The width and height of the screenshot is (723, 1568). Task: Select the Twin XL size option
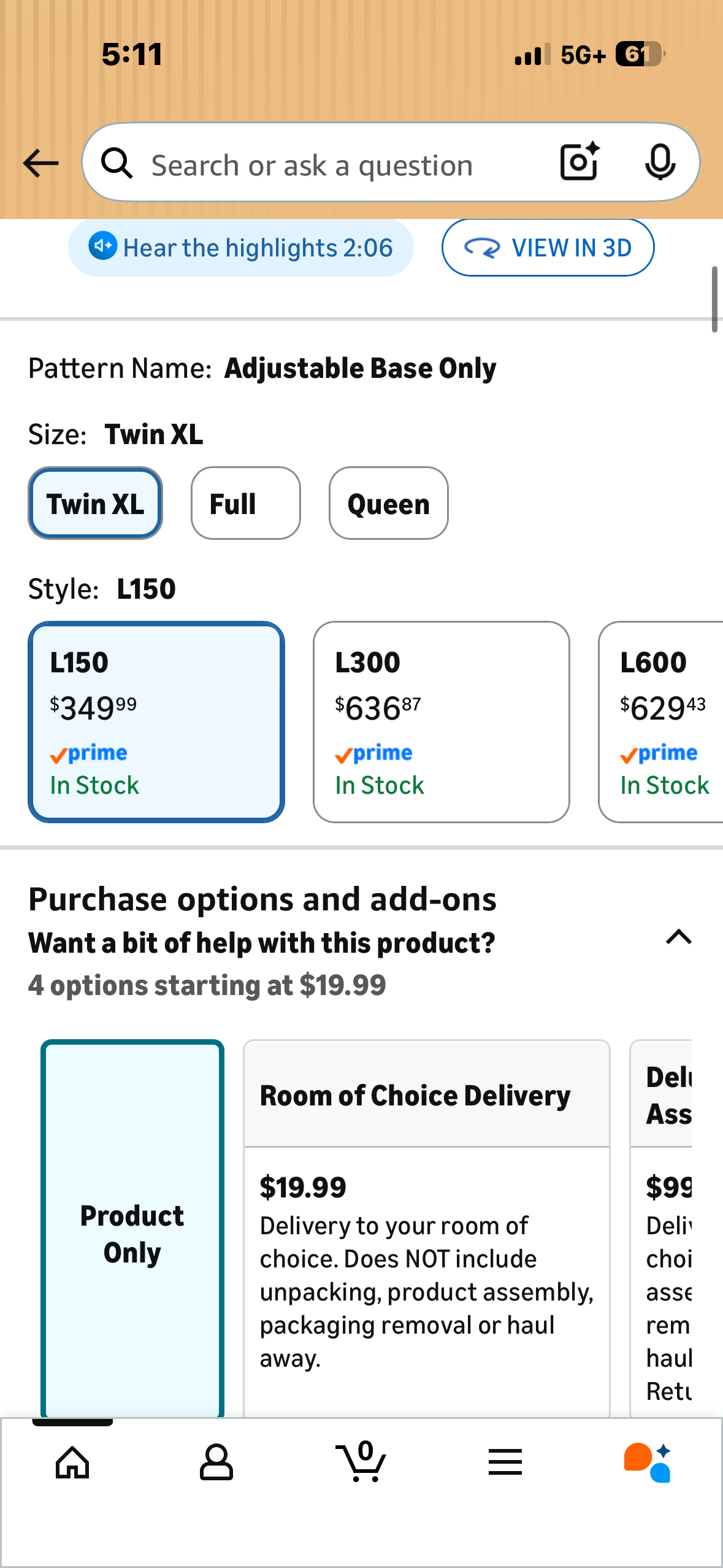(95, 504)
